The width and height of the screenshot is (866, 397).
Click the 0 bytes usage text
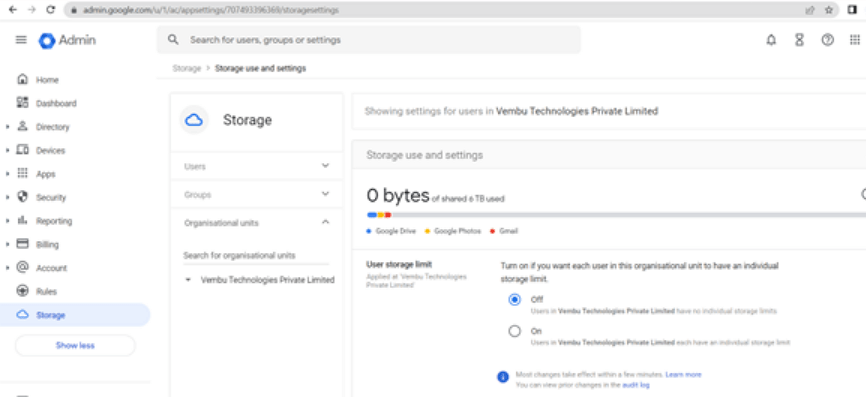[398, 195]
